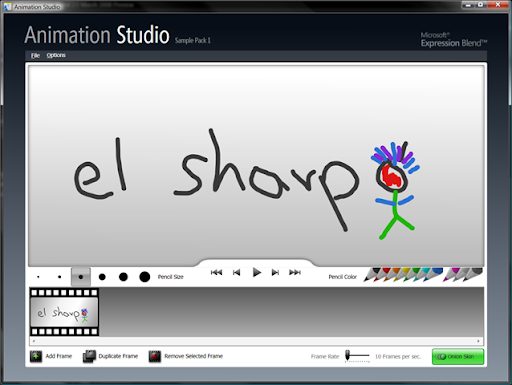Select the el sharp frame thumbnail
Image resolution: width=512 pixels, height=385 pixels.
click(64, 312)
